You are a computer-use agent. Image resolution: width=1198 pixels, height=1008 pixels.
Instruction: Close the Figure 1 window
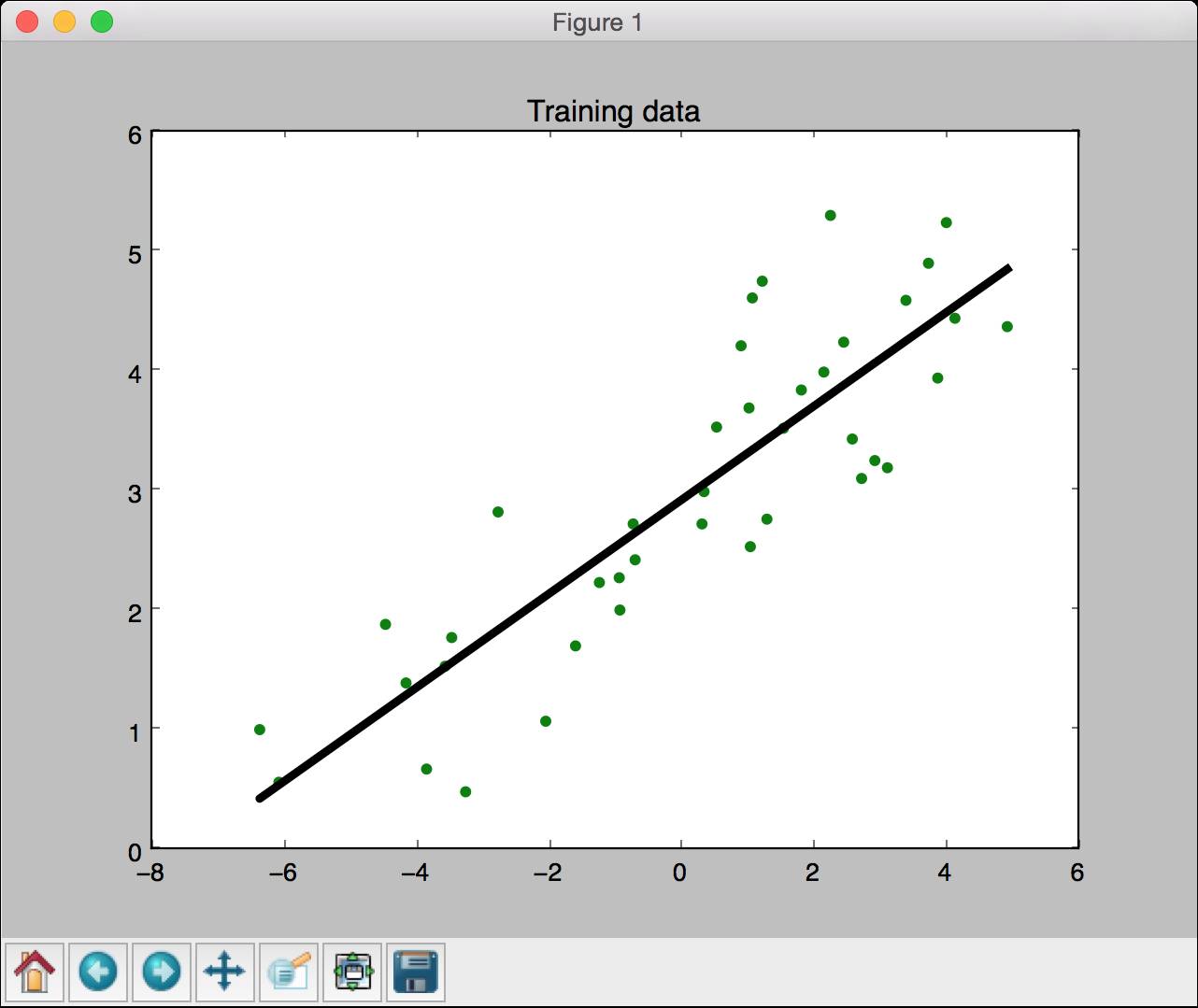point(27,21)
